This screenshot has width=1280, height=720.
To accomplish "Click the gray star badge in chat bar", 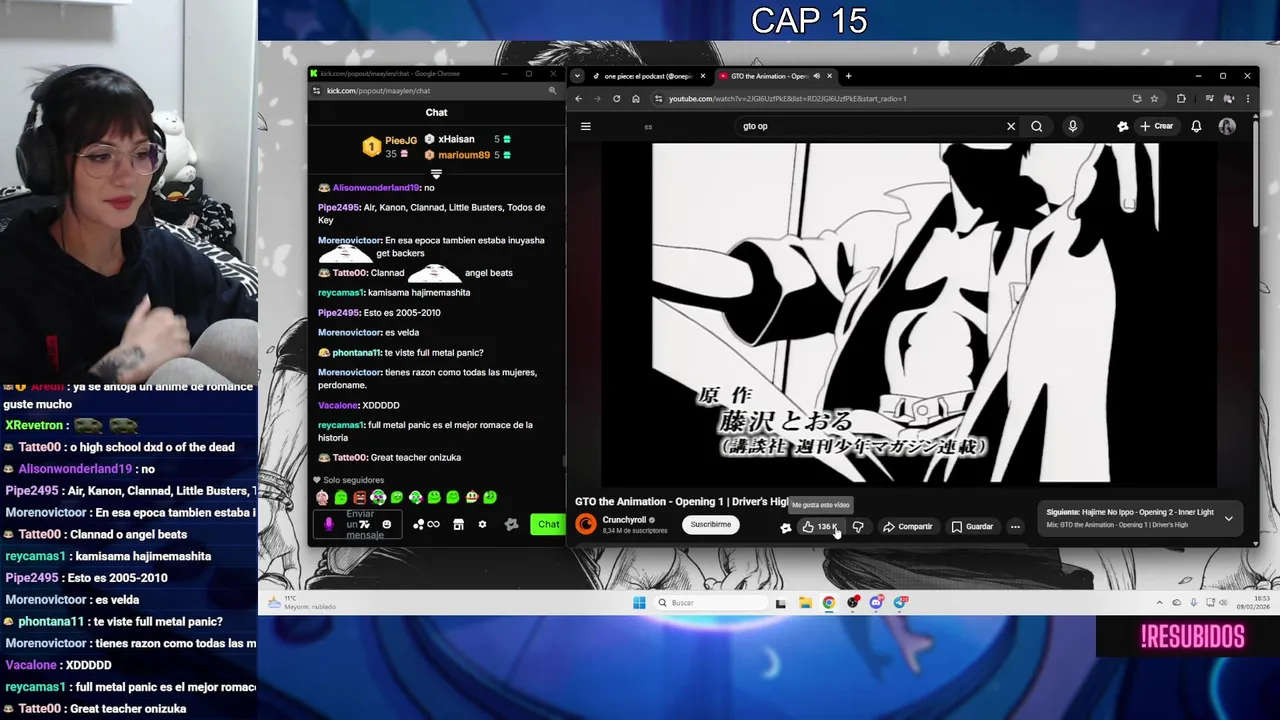I will [511, 524].
